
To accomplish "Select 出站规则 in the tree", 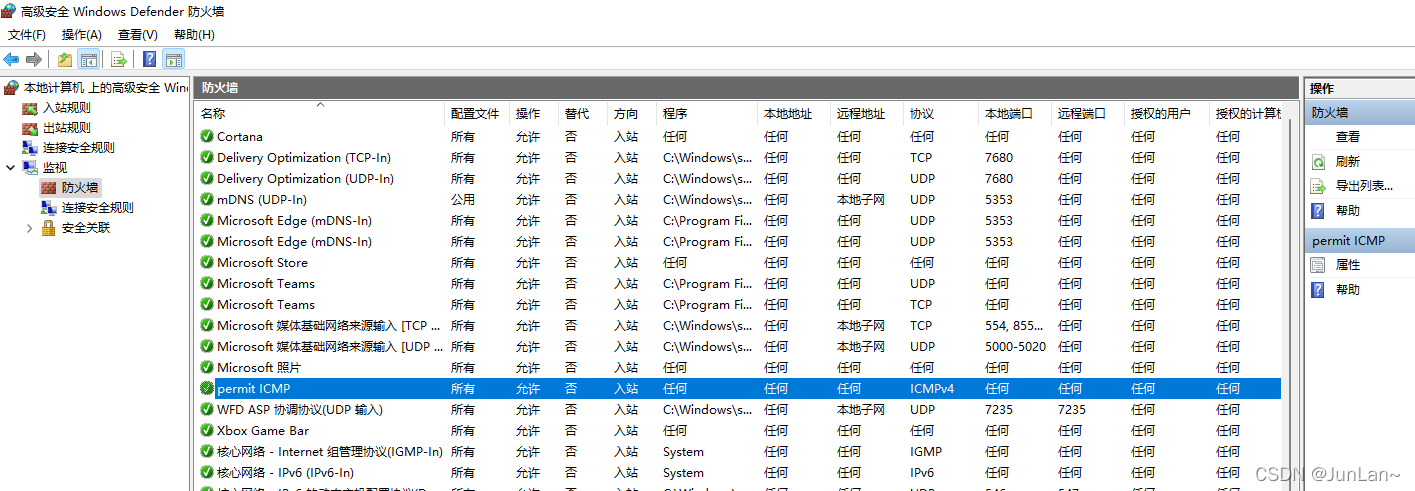I will [x=66, y=127].
